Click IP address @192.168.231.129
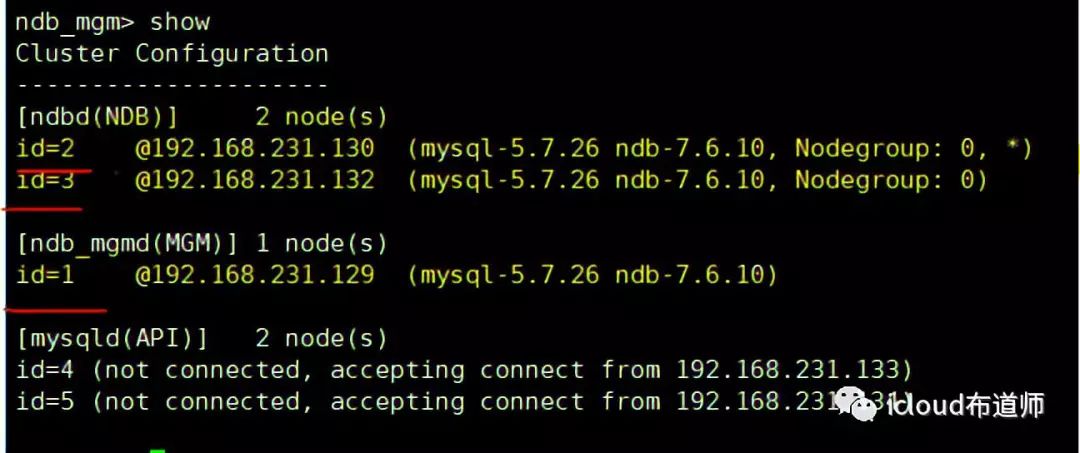The width and height of the screenshot is (1080, 453). click(255, 274)
